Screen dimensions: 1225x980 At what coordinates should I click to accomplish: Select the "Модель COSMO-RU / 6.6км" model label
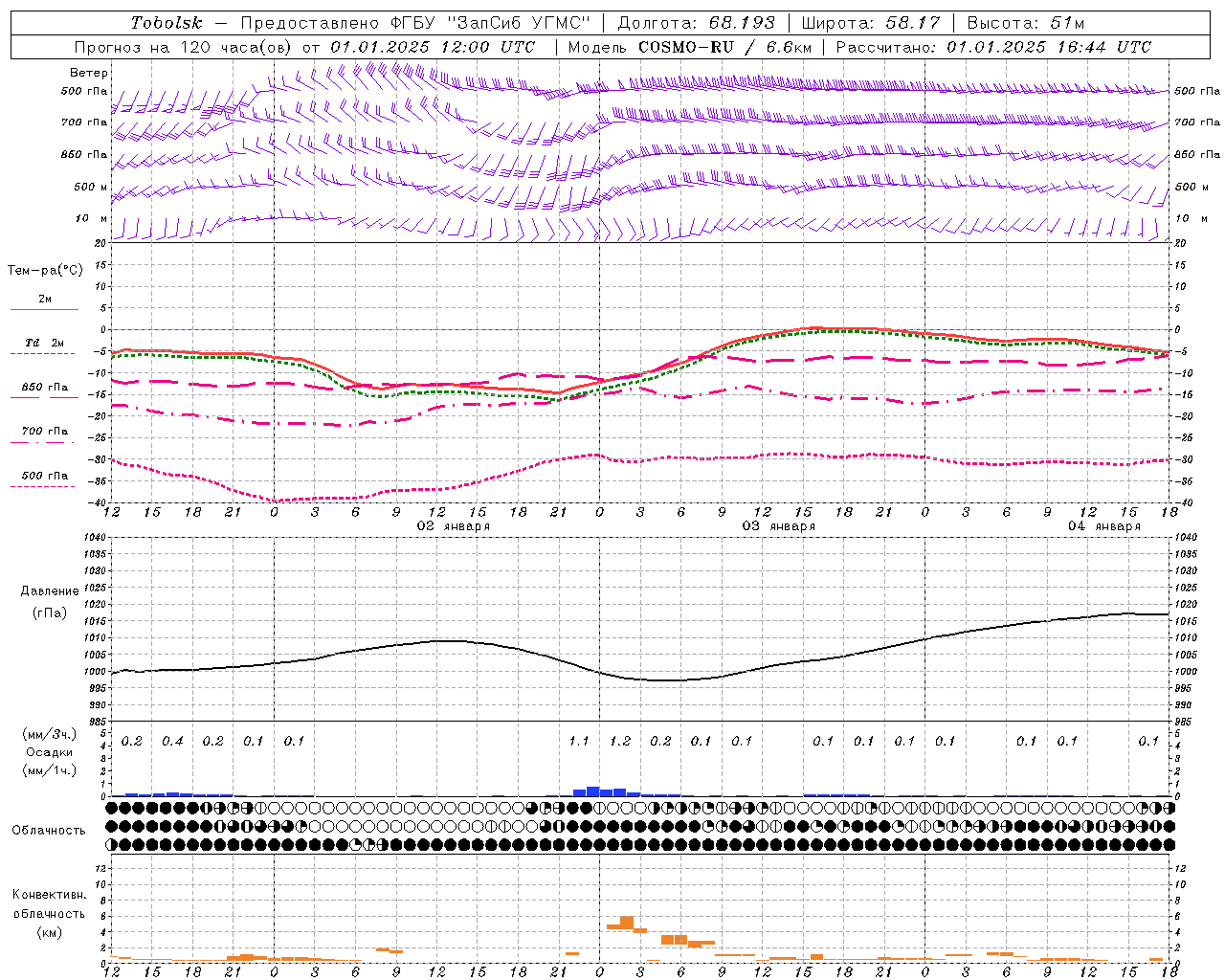click(689, 47)
